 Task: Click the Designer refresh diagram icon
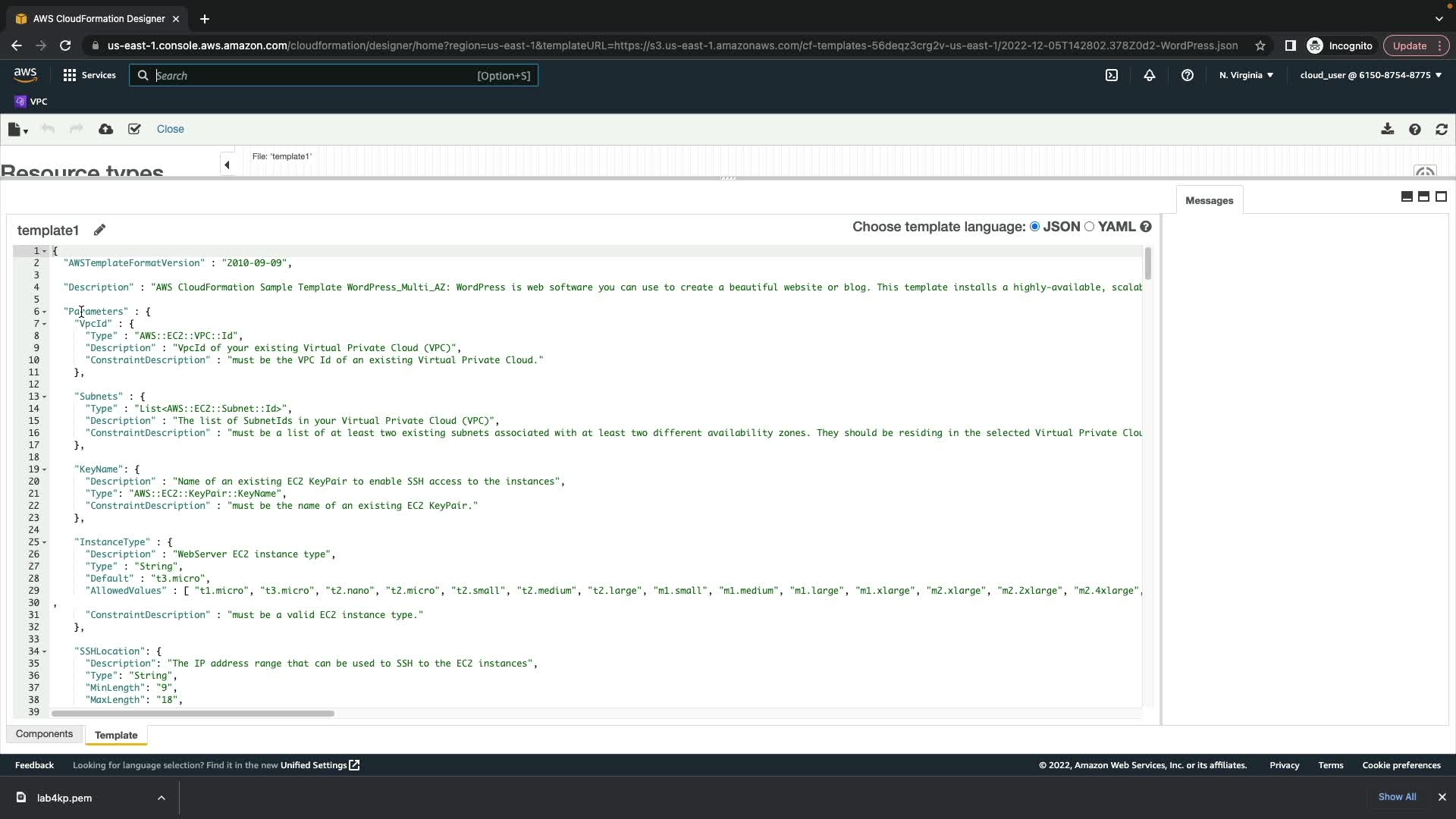click(1442, 130)
